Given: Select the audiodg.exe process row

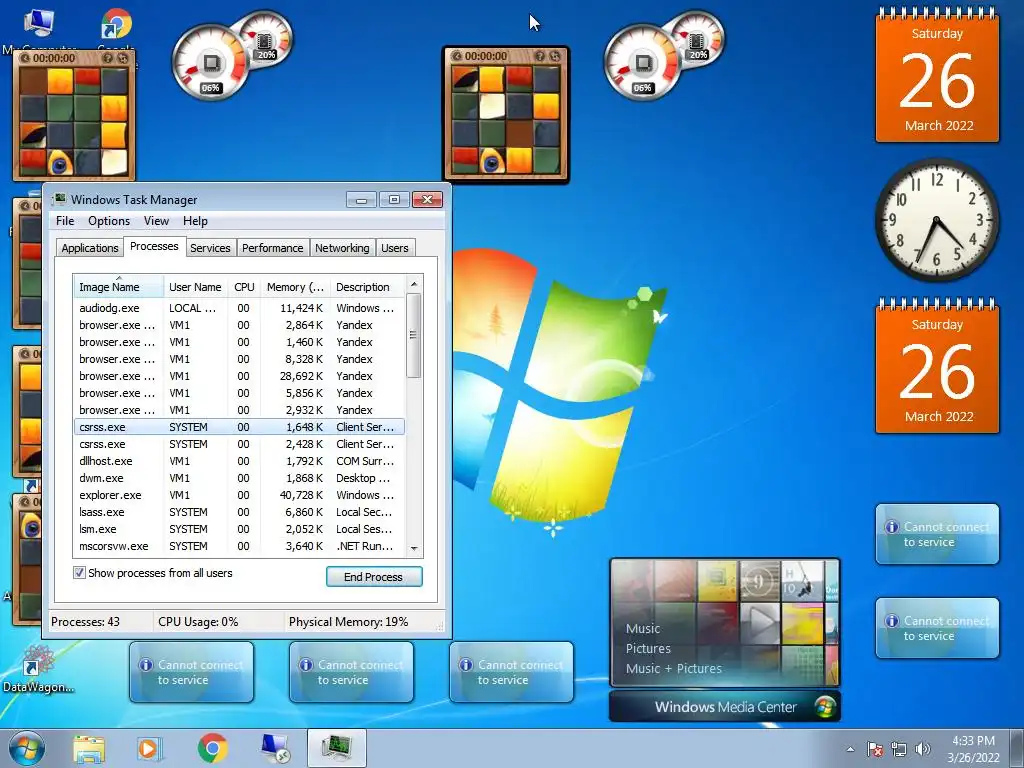Looking at the screenshot, I should coord(239,308).
